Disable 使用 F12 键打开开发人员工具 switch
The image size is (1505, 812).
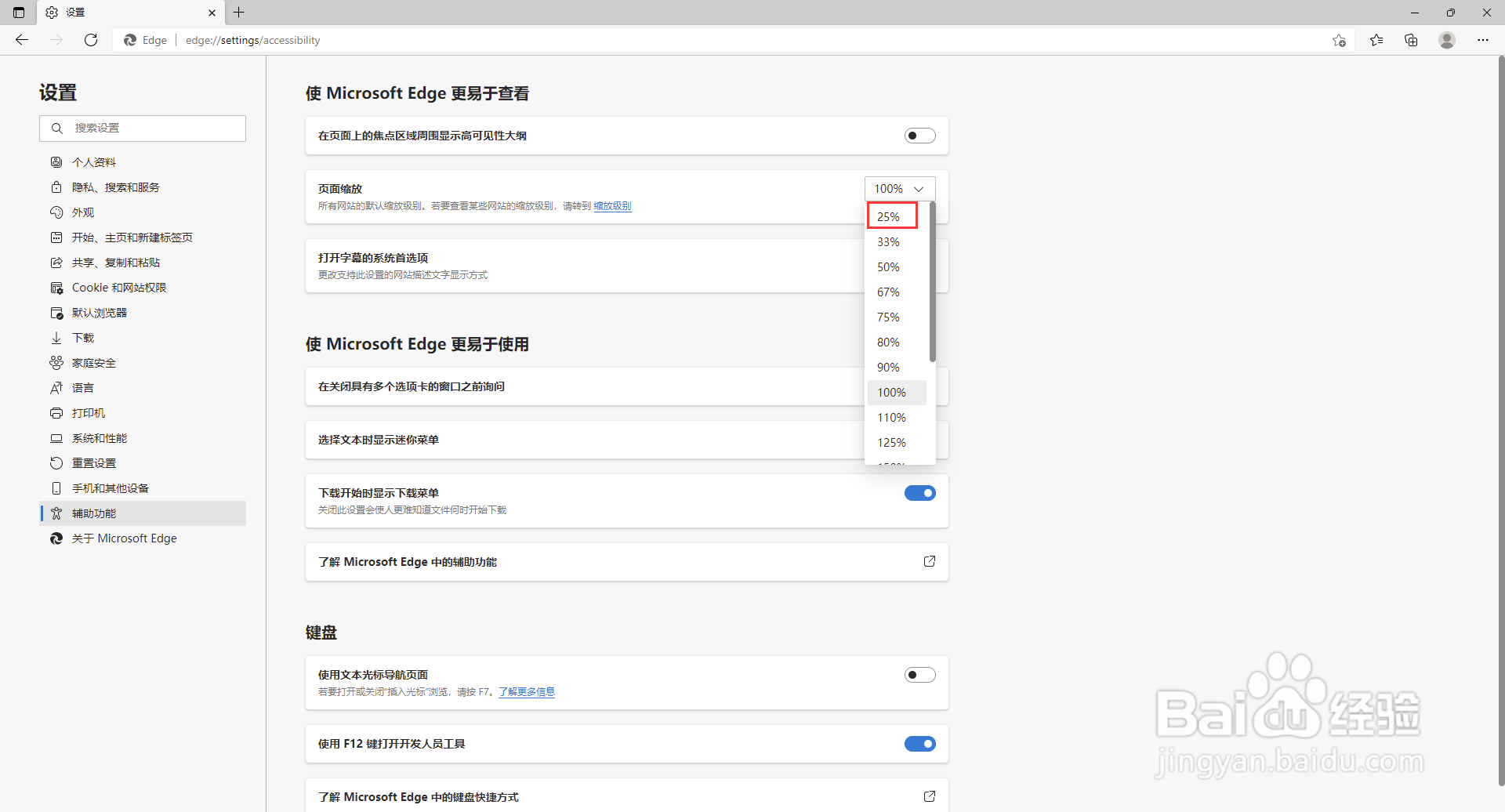tap(920, 744)
